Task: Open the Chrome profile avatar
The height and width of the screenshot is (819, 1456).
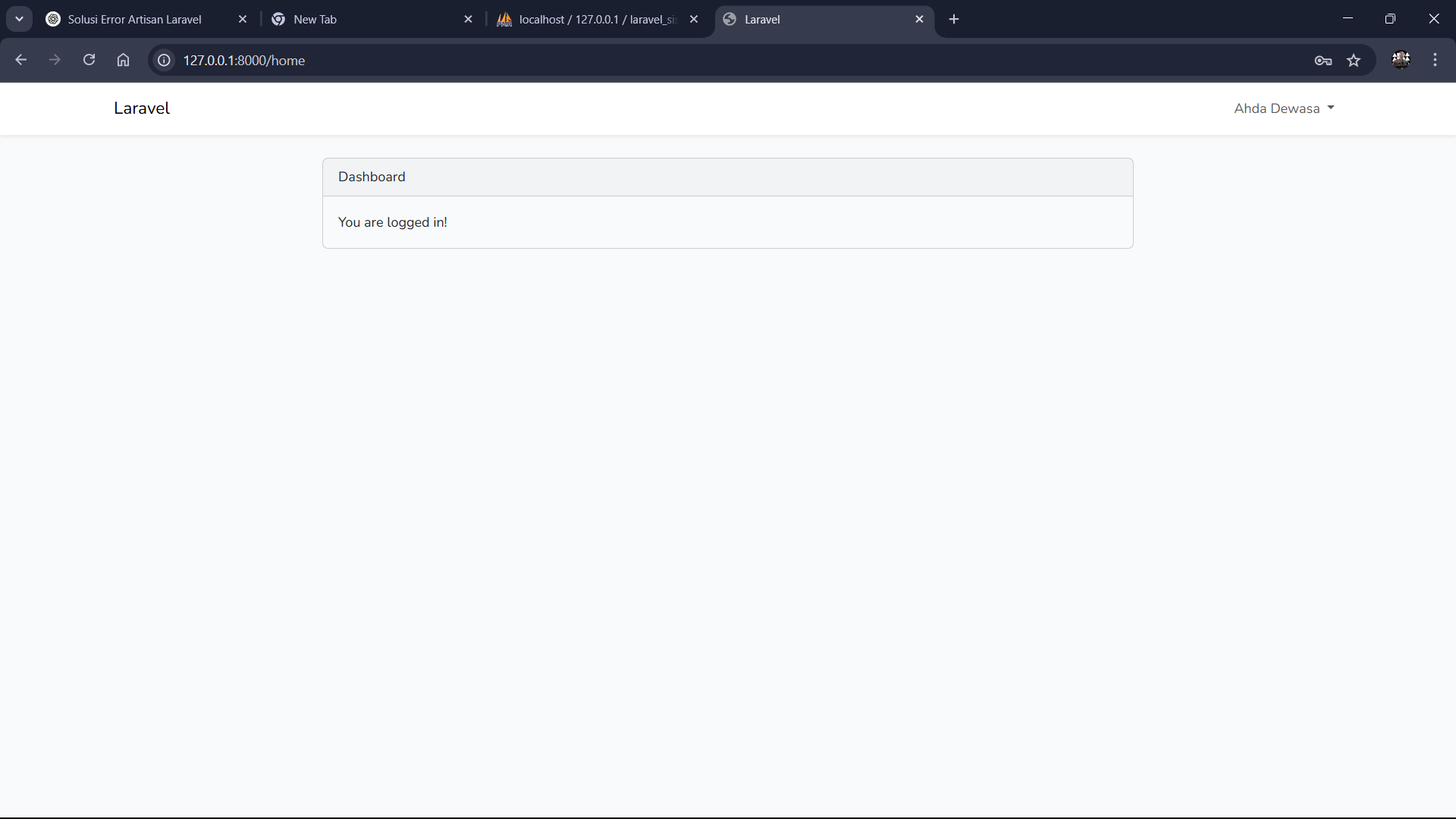Action: 1401,60
